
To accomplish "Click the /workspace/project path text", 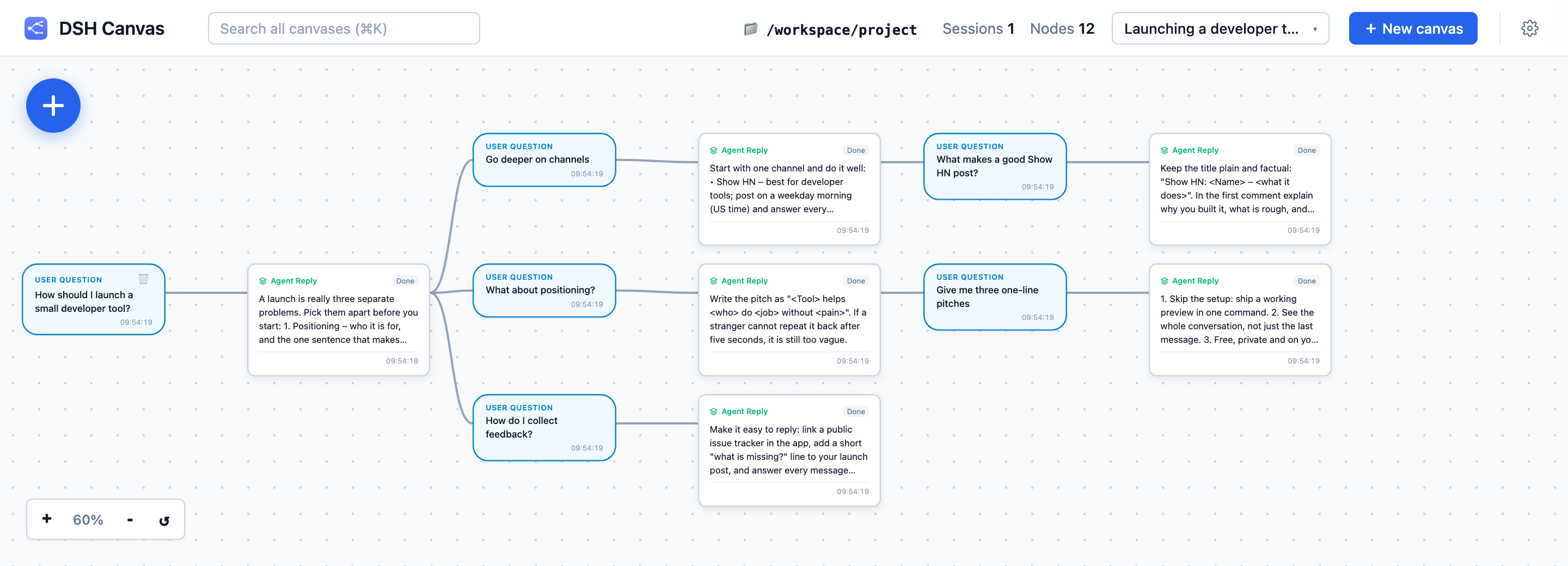I will 841,29.
